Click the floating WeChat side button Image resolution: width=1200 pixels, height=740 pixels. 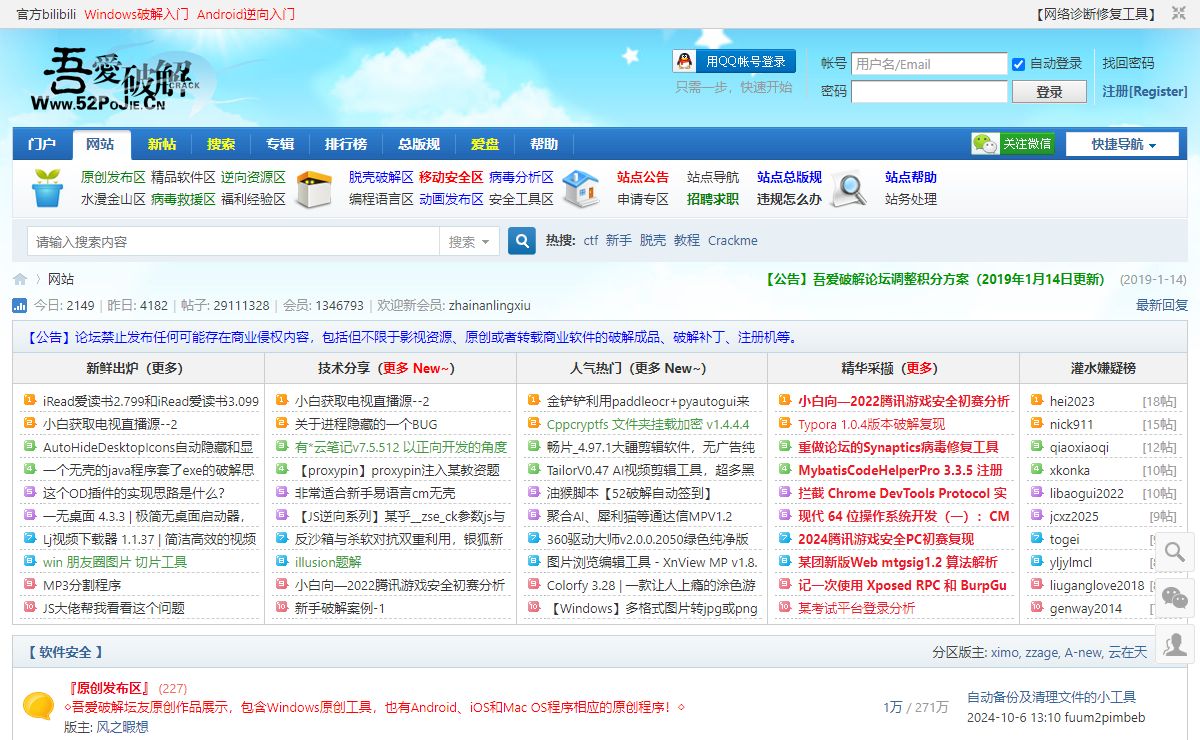1175,597
